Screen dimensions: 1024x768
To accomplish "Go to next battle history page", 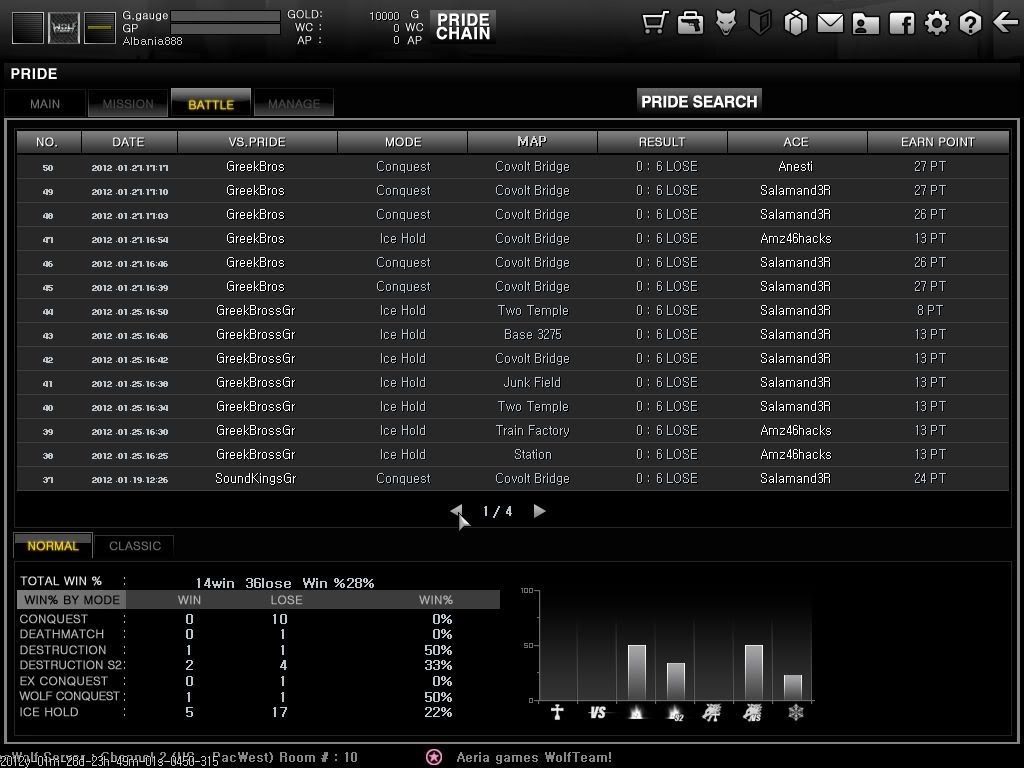I will (x=539, y=511).
